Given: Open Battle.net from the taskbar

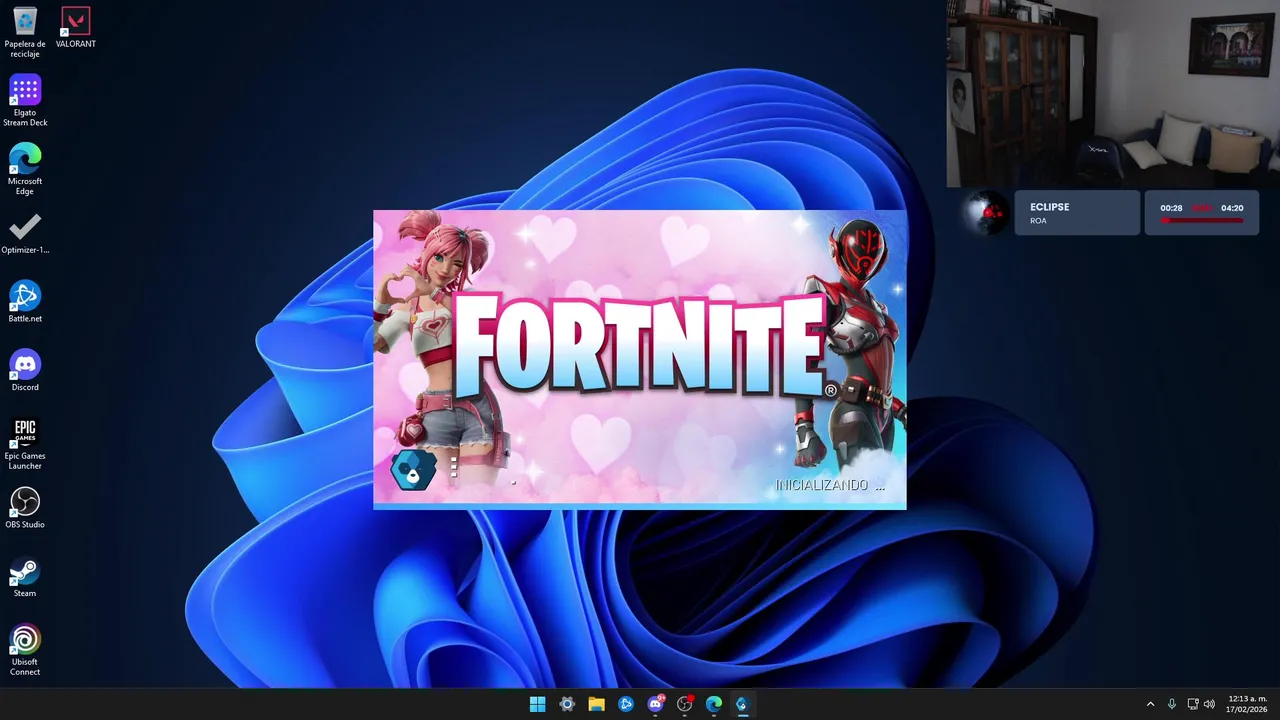Looking at the screenshot, I should pyautogui.click(x=626, y=704).
